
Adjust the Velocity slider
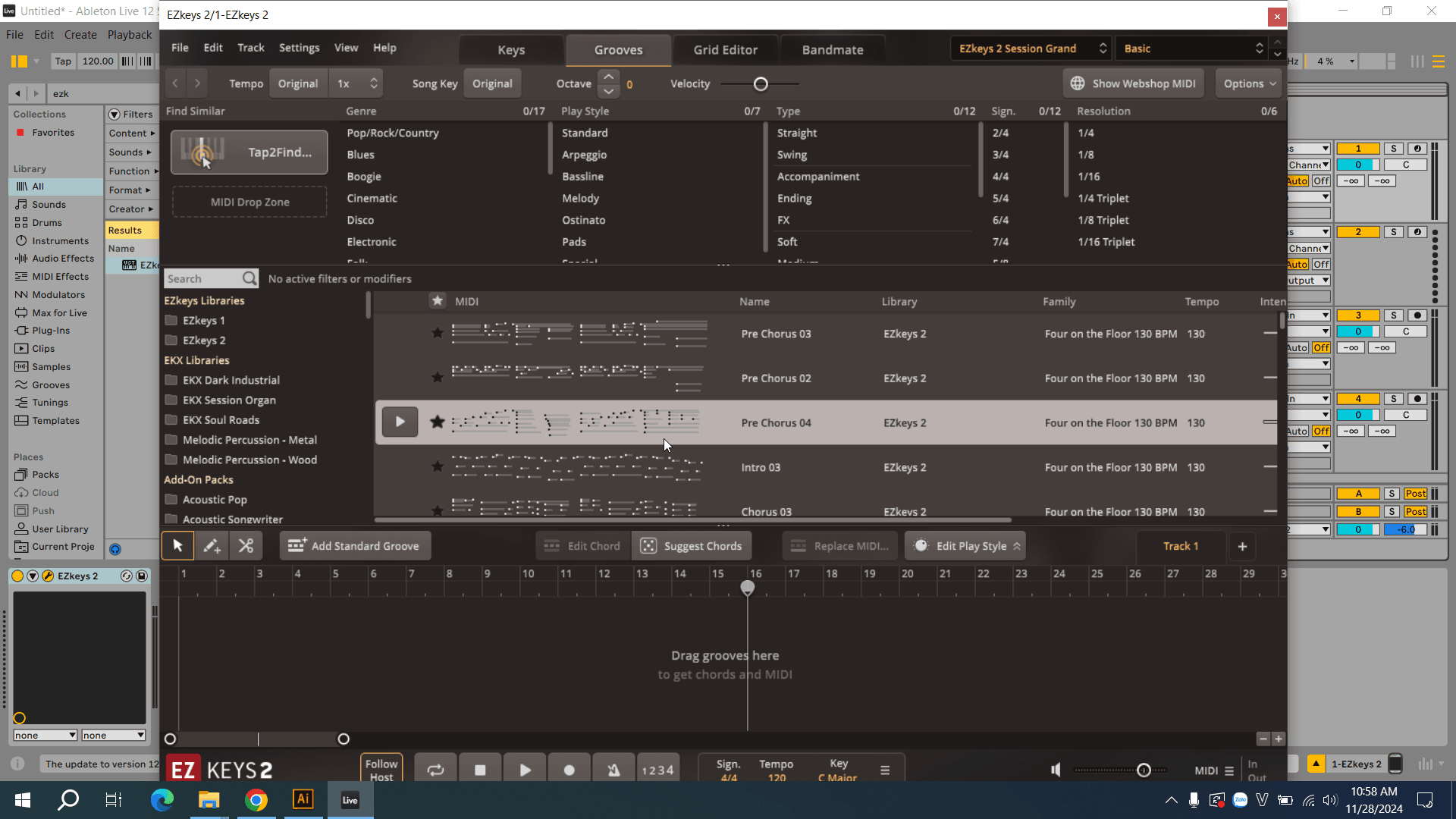(761, 84)
